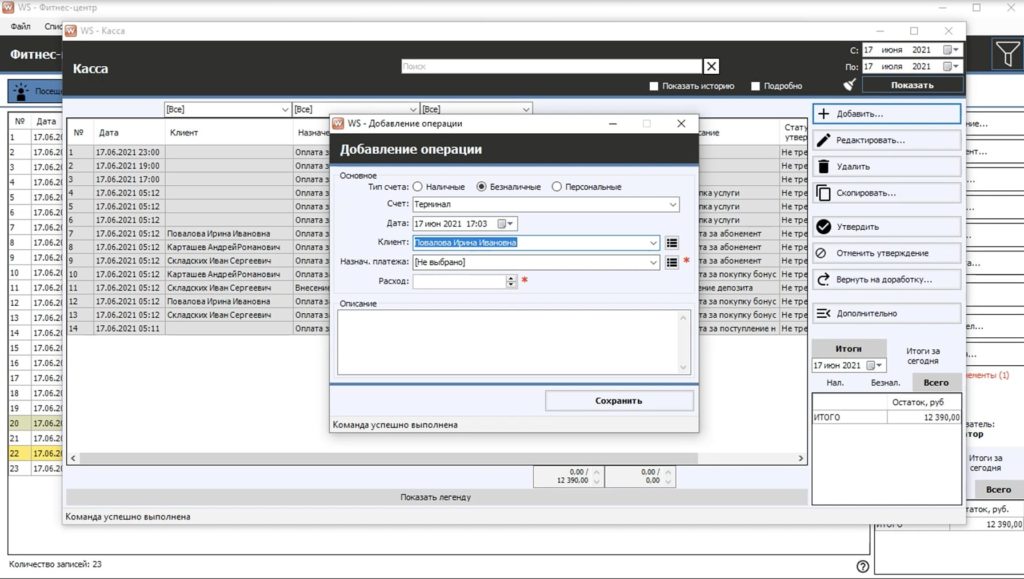Switch to the Безнал. totals tab

pos(886,383)
